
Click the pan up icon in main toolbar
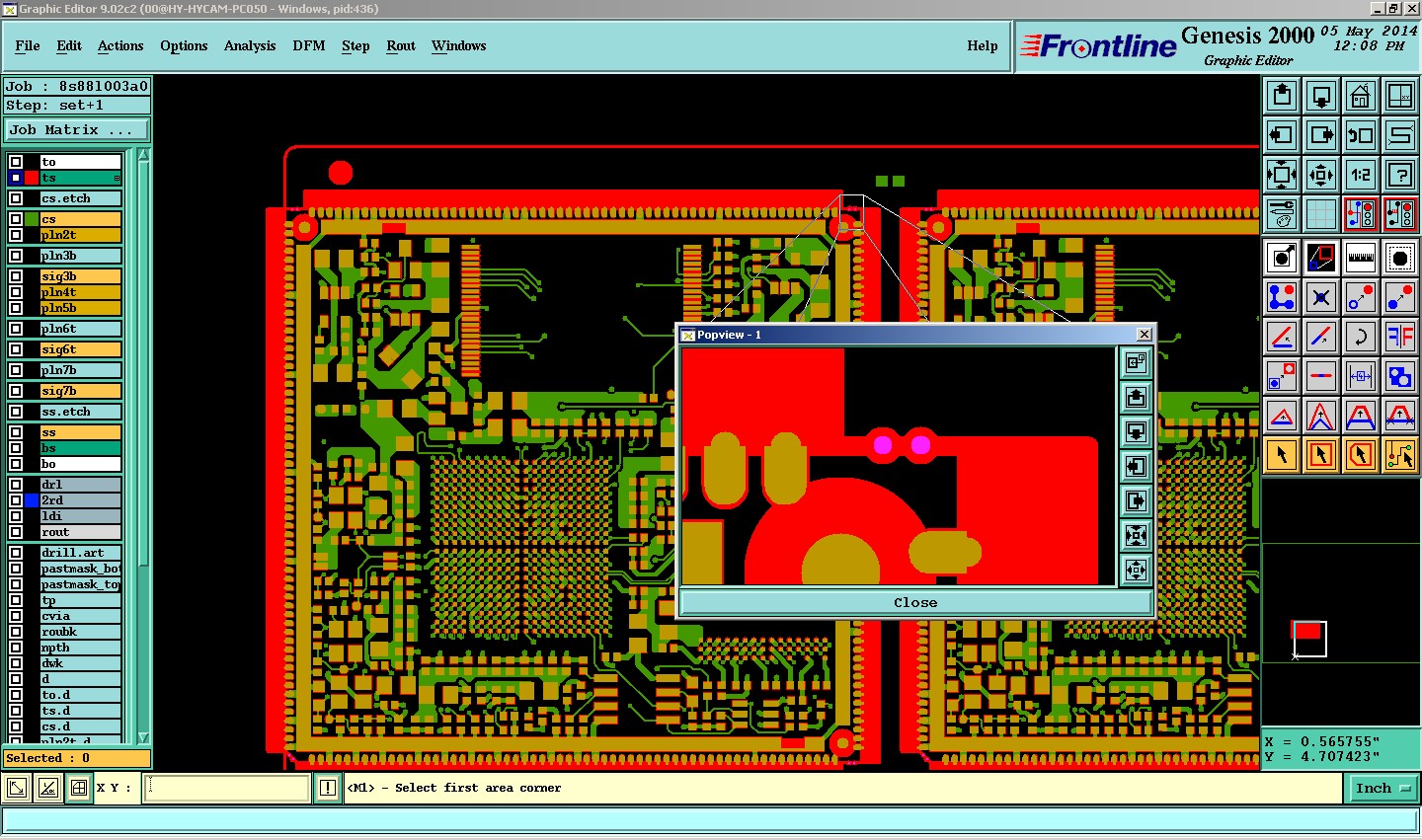point(1282,96)
